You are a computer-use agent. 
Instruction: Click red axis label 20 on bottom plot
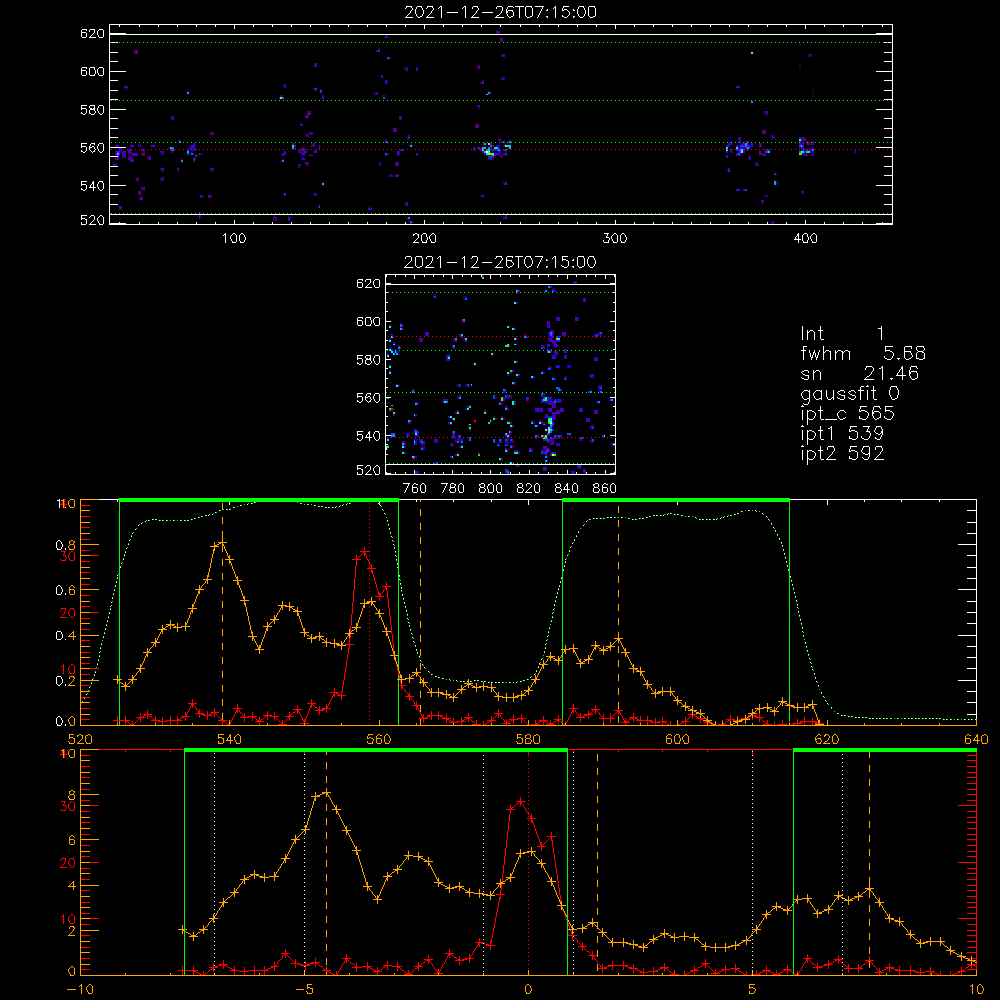(x=68, y=863)
